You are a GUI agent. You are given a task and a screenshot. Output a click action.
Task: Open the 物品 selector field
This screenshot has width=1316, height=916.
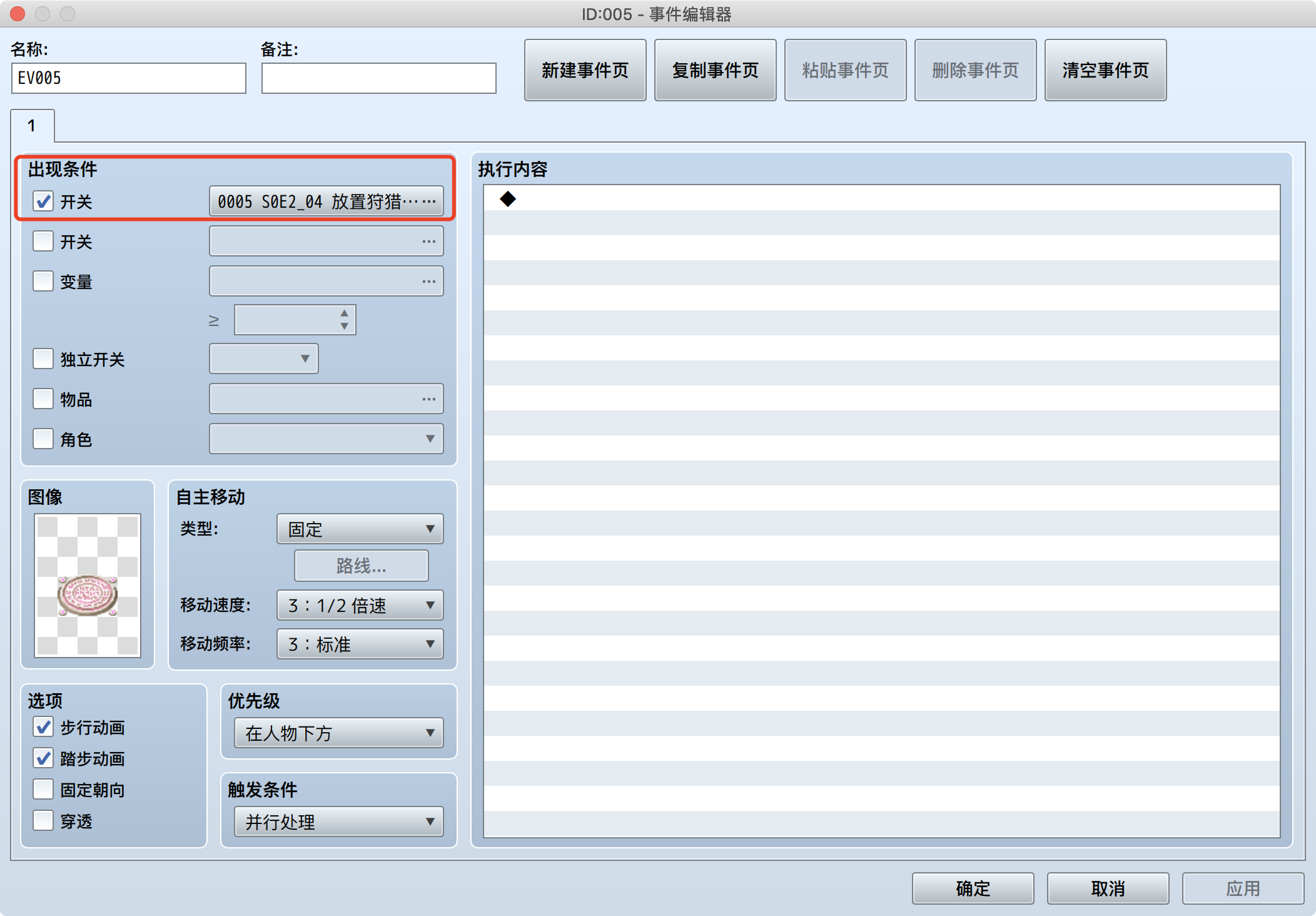pyautogui.click(x=326, y=399)
